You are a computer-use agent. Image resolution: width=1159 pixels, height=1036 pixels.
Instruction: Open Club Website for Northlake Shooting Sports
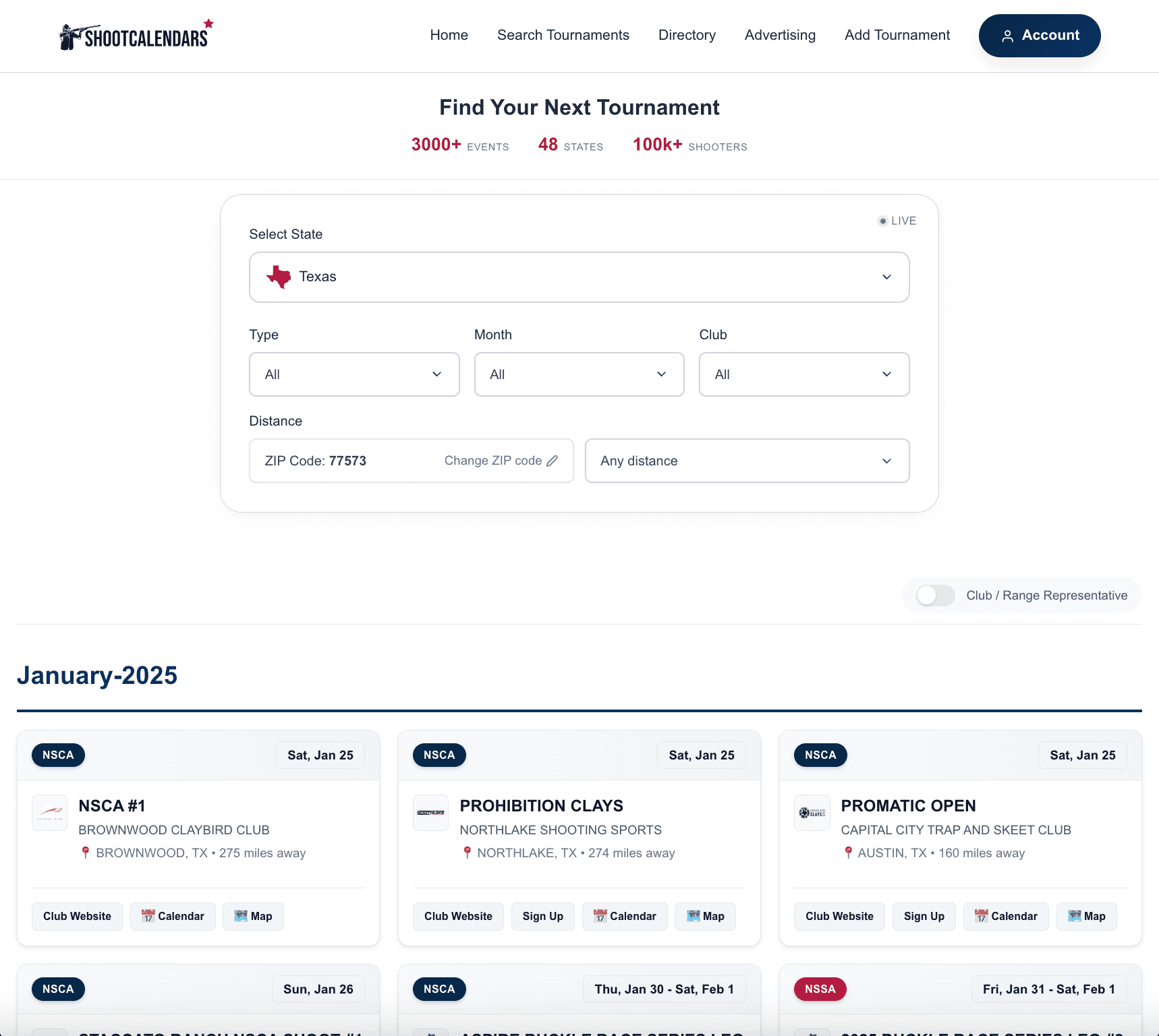coord(459,916)
